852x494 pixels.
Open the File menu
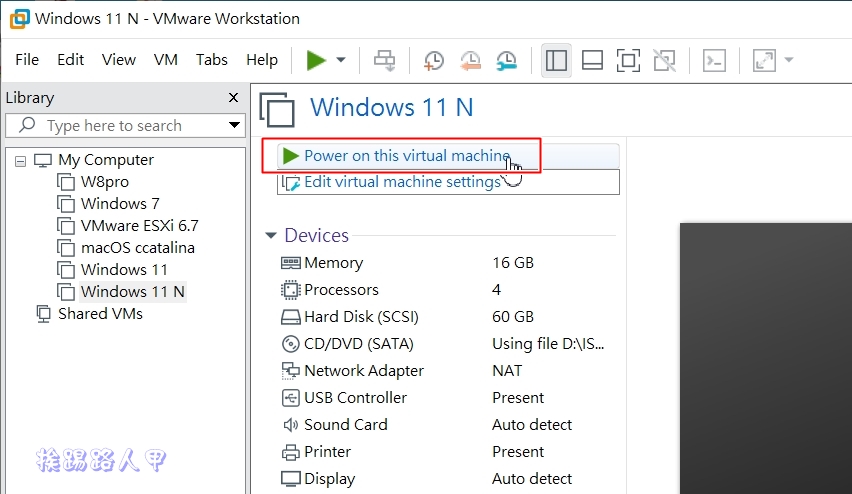coord(27,60)
